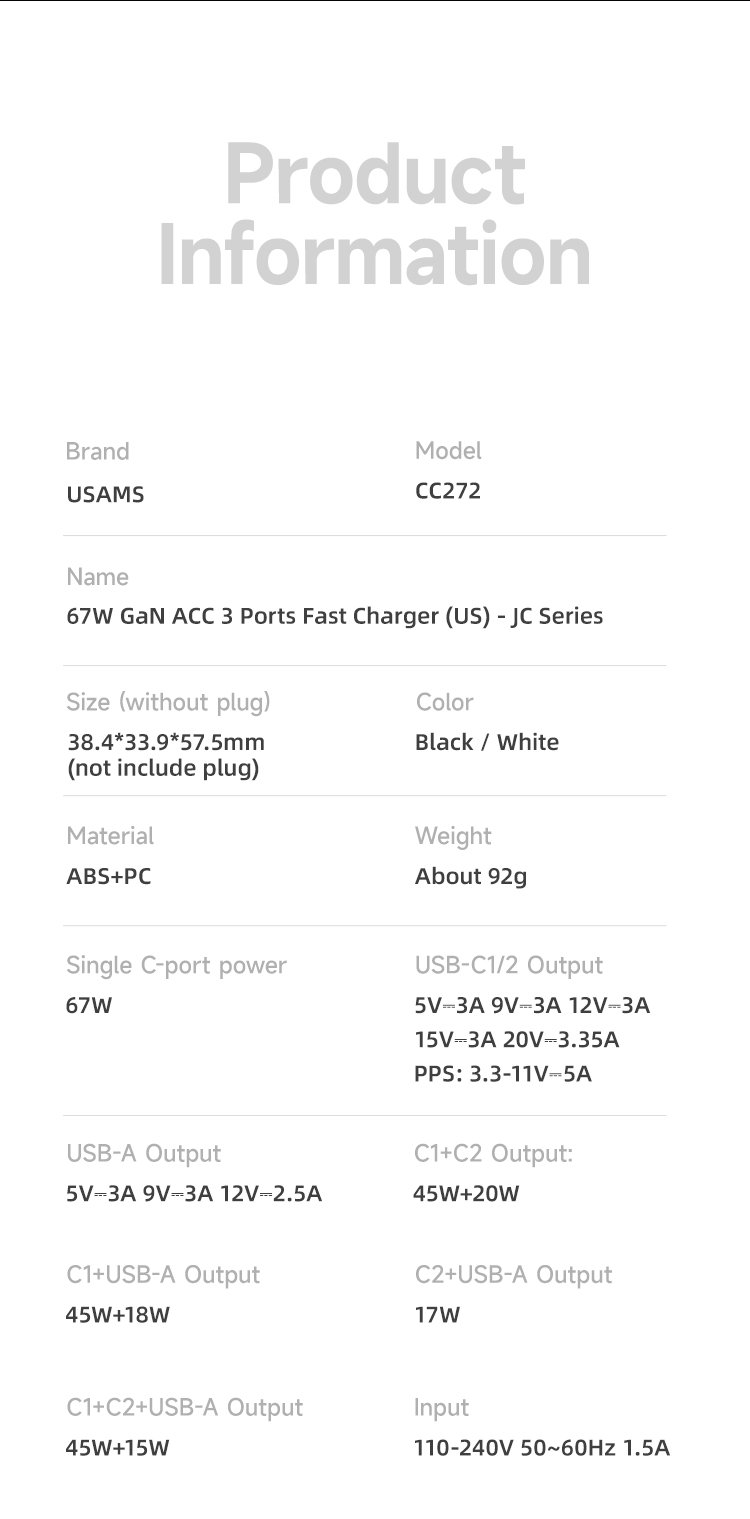Click the "PPS: 3.3-11V 5A" line
Viewport: 750px width, 1519px height.
pyautogui.click(x=502, y=1074)
